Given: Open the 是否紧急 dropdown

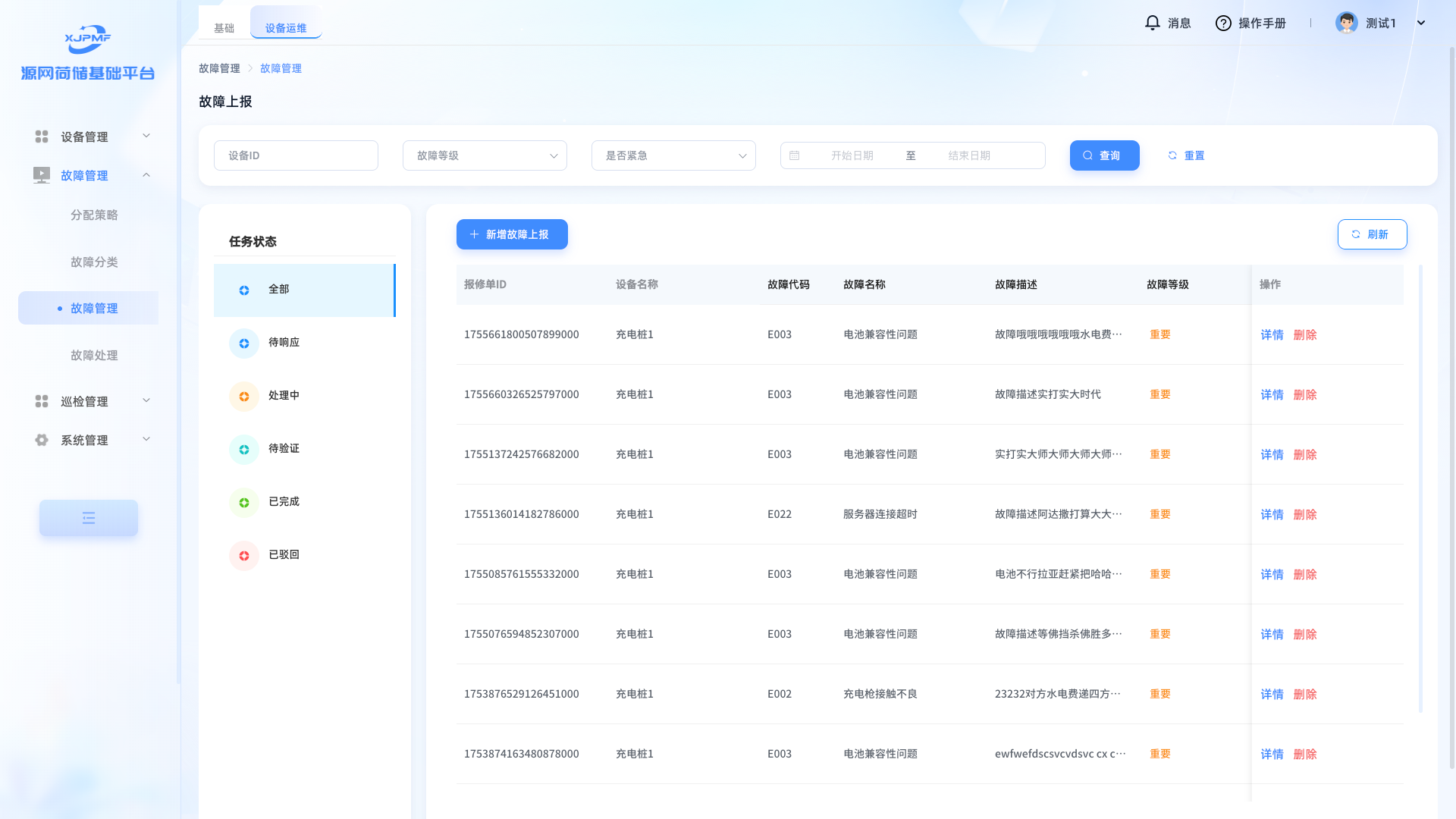Looking at the screenshot, I should click(673, 155).
